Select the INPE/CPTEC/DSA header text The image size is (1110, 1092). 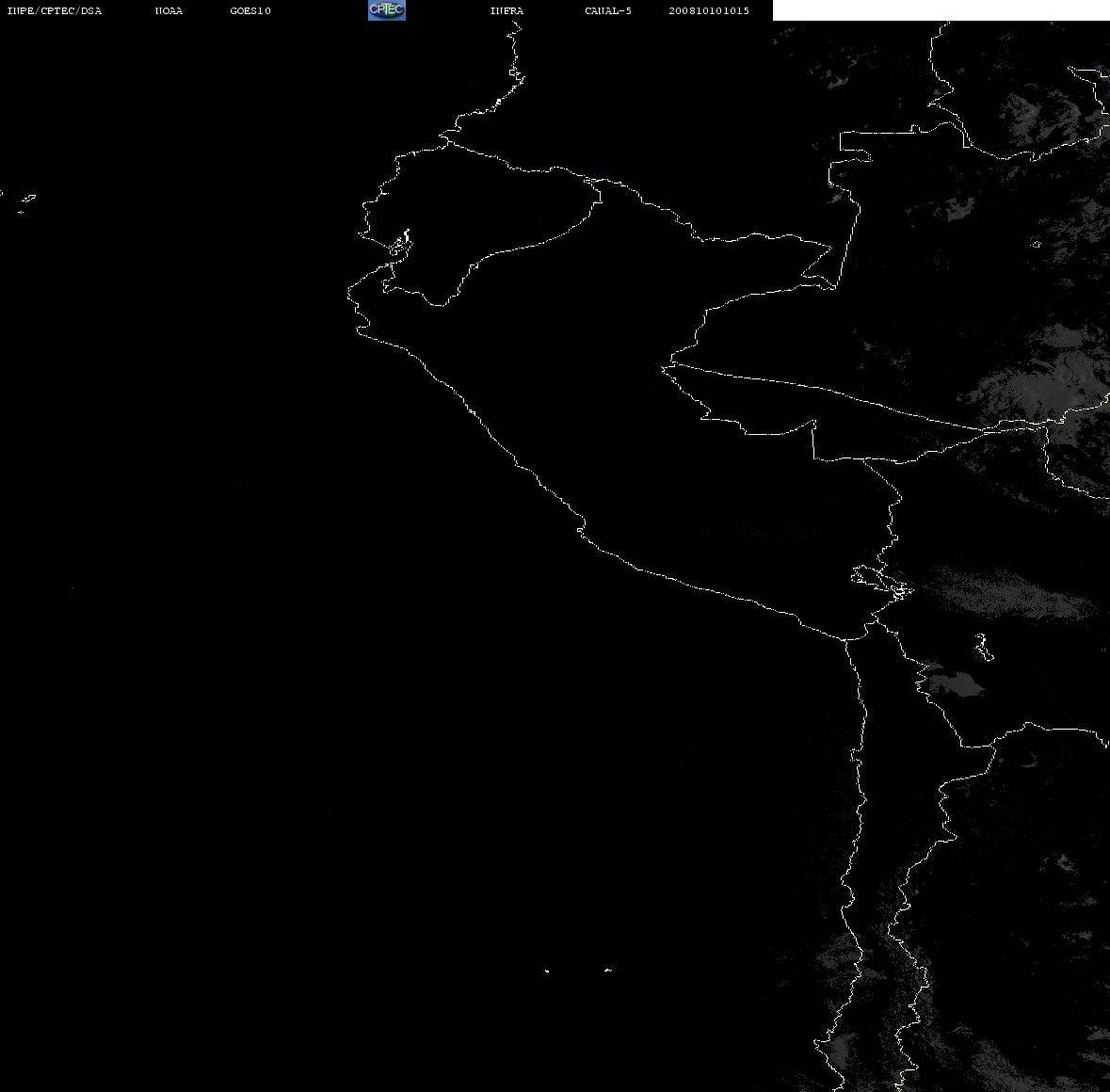click(55, 10)
